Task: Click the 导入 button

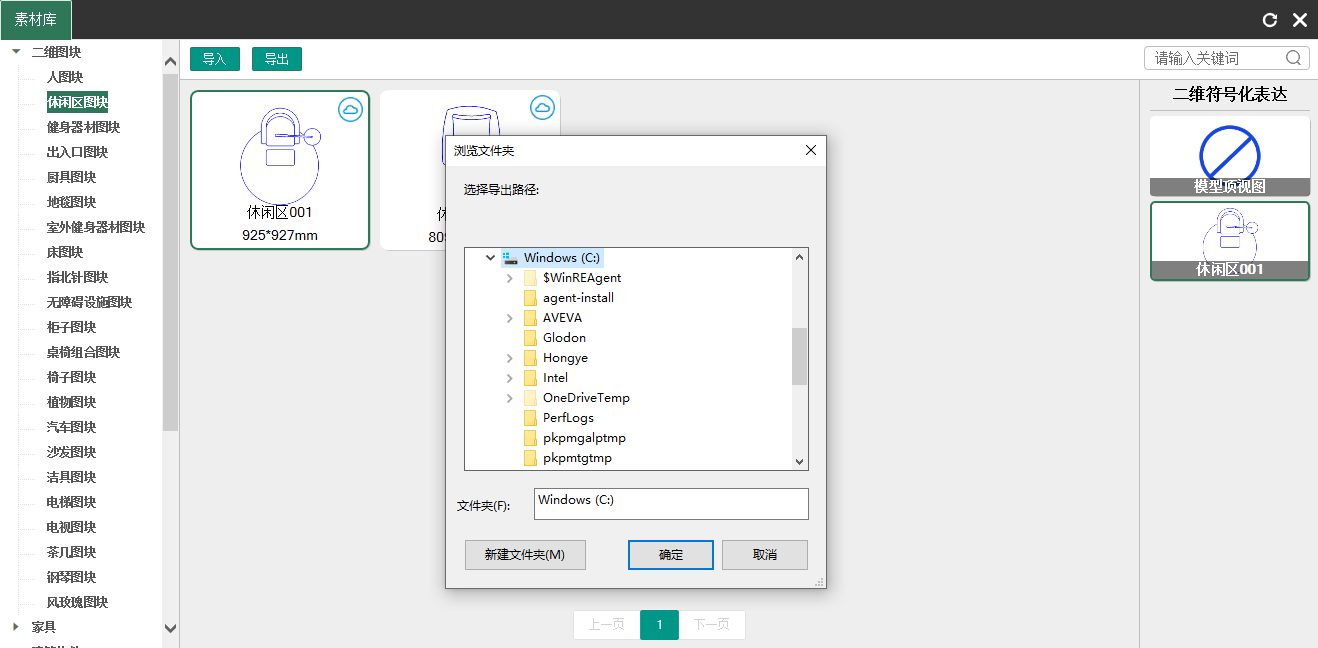Action: (215, 59)
